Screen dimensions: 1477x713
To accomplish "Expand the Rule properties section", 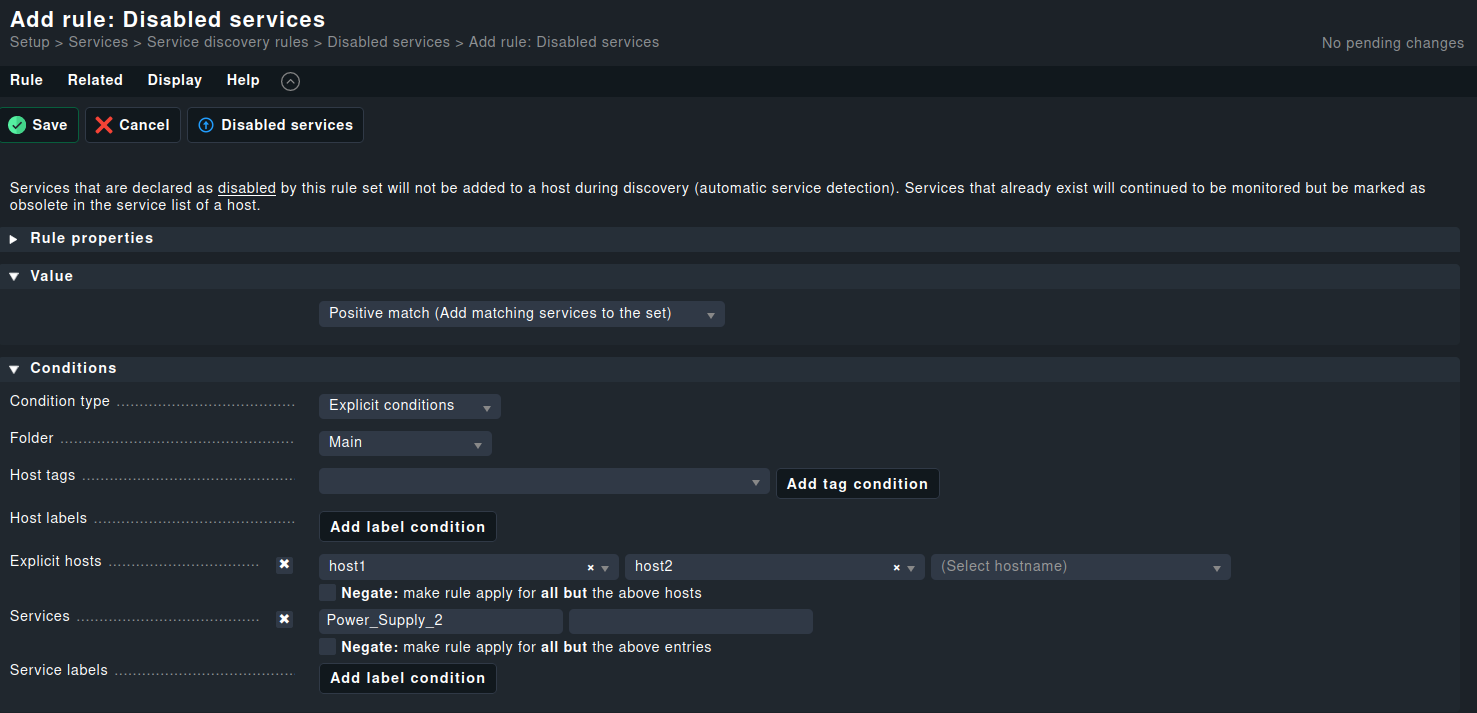I will pos(14,239).
